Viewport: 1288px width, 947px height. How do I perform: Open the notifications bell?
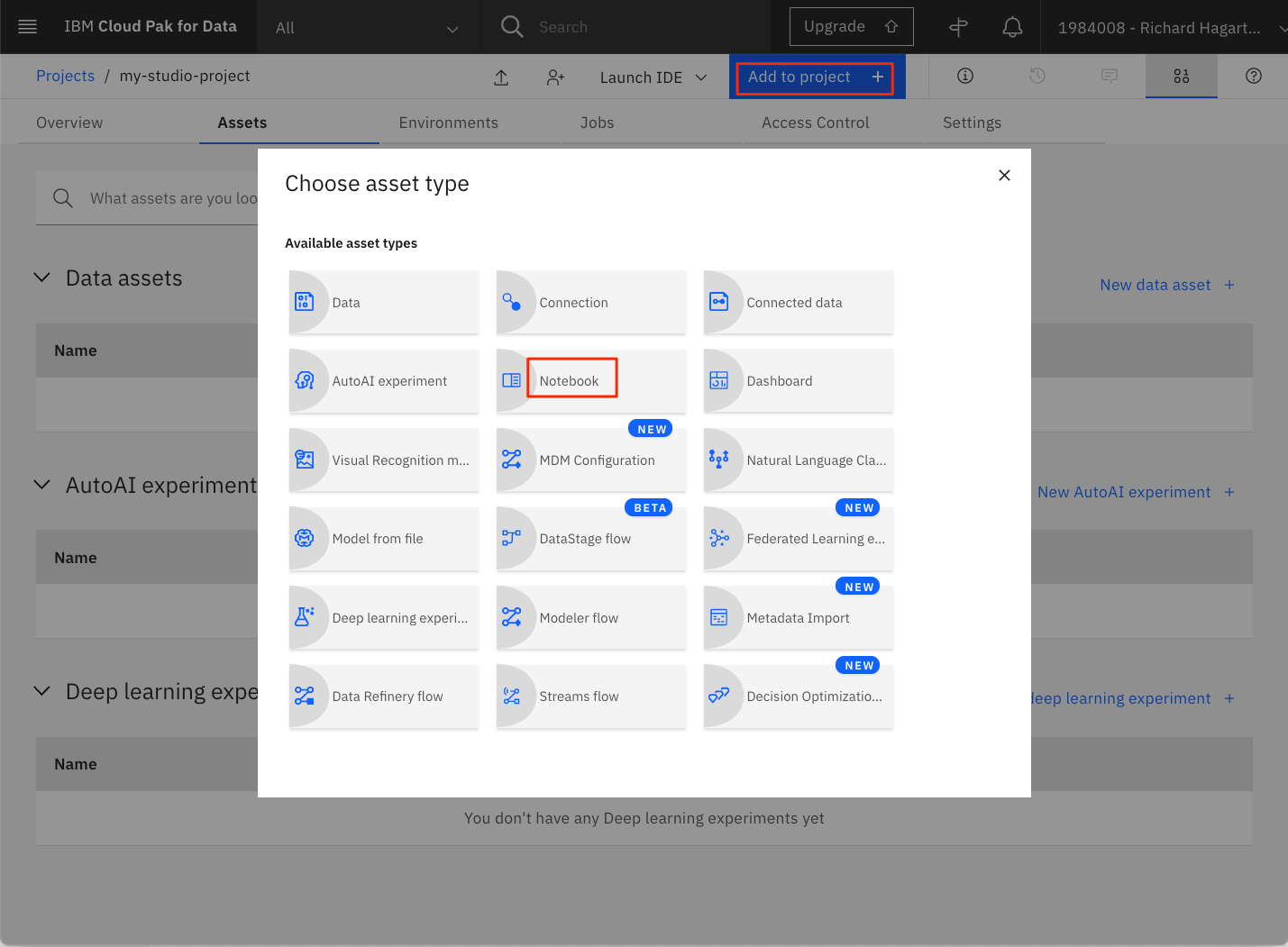(x=1013, y=27)
